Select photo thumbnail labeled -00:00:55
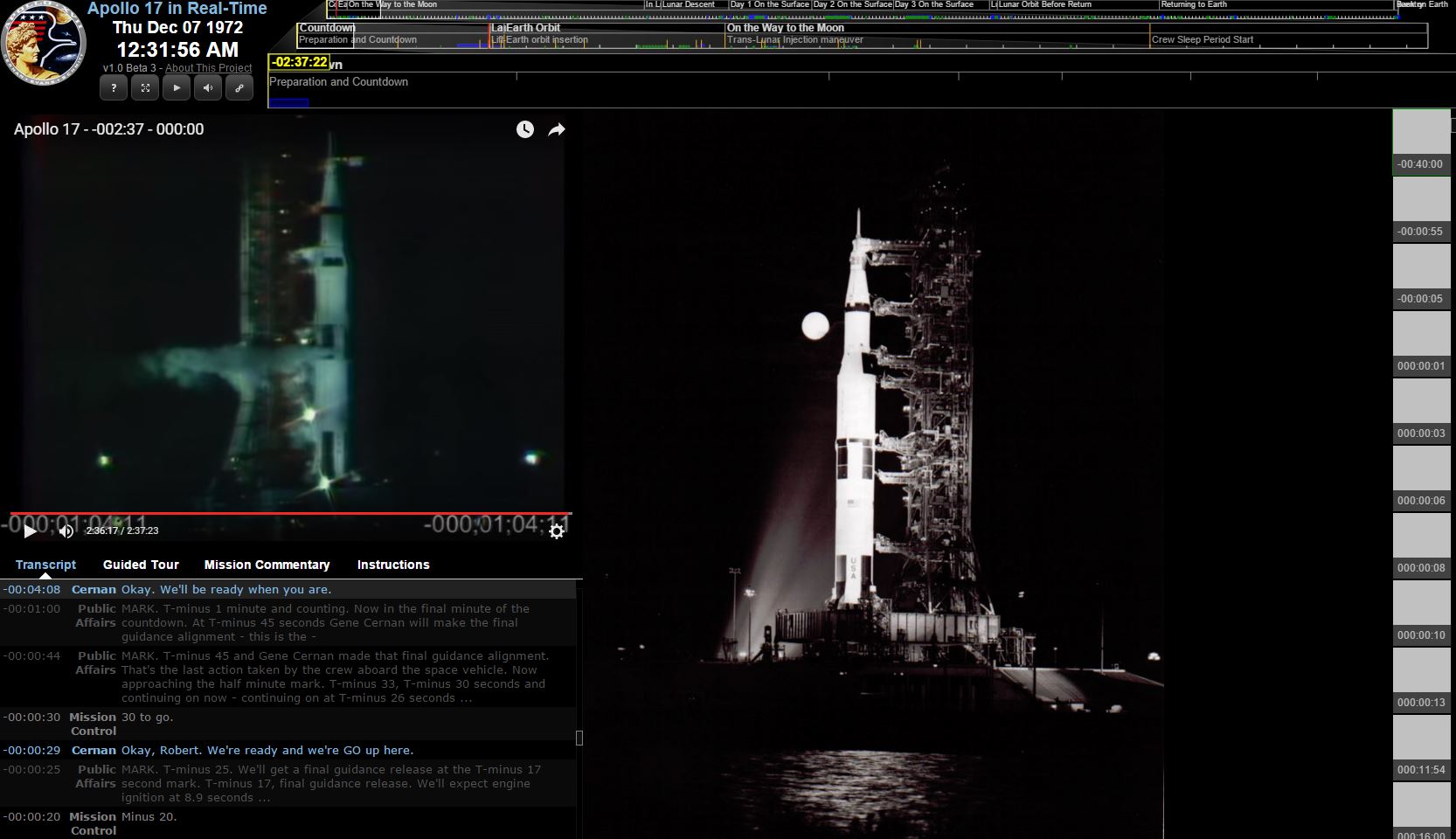The height and width of the screenshot is (839, 1456). [1421, 209]
